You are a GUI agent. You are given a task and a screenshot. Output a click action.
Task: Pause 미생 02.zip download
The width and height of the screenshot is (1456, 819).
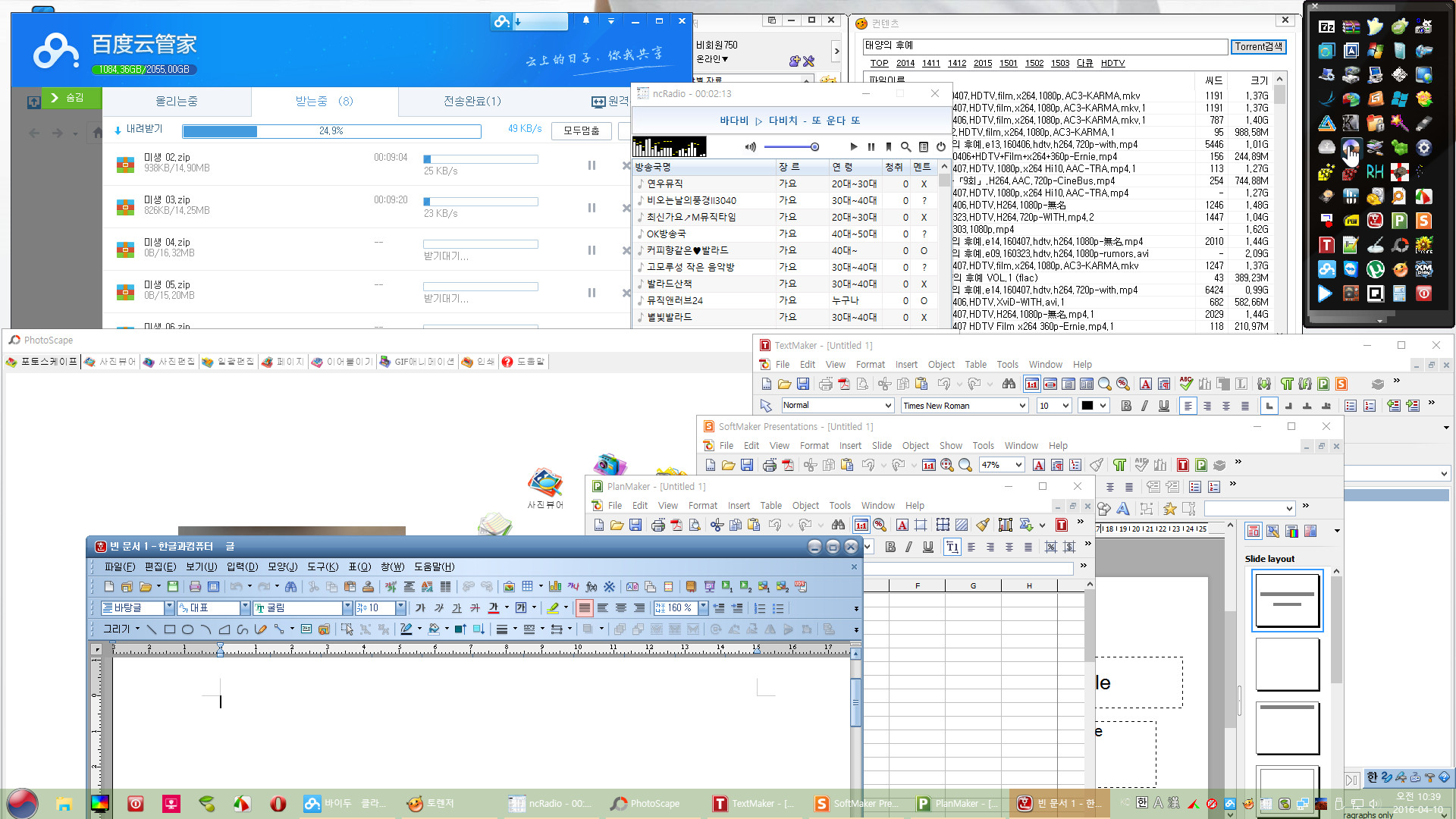591,165
